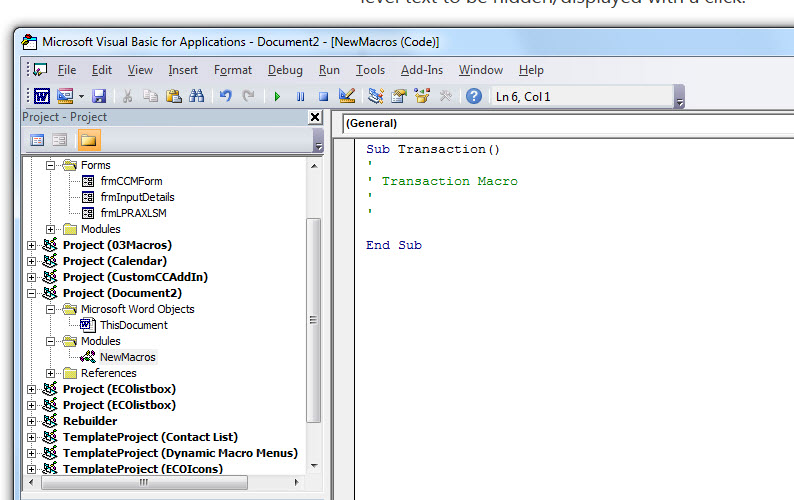
Task: Expand TemplateProject (Contact List)
Action: pos(31,437)
